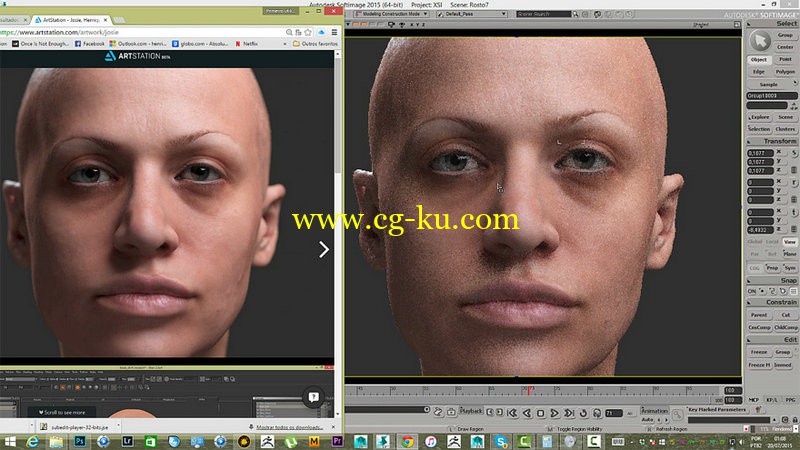Enable Edge selection filter
The width and height of the screenshot is (800, 450).
pos(759,72)
